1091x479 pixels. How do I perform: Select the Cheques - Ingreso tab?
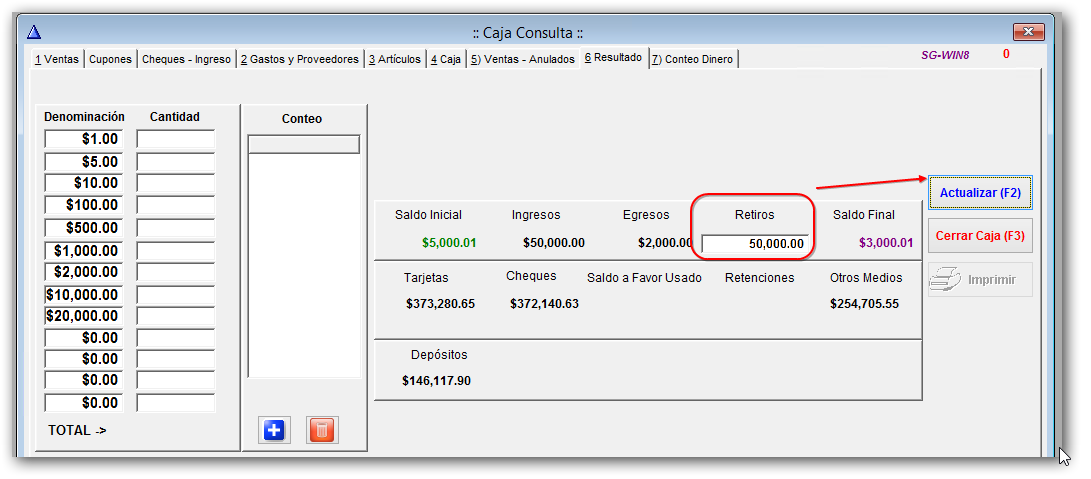(186, 60)
